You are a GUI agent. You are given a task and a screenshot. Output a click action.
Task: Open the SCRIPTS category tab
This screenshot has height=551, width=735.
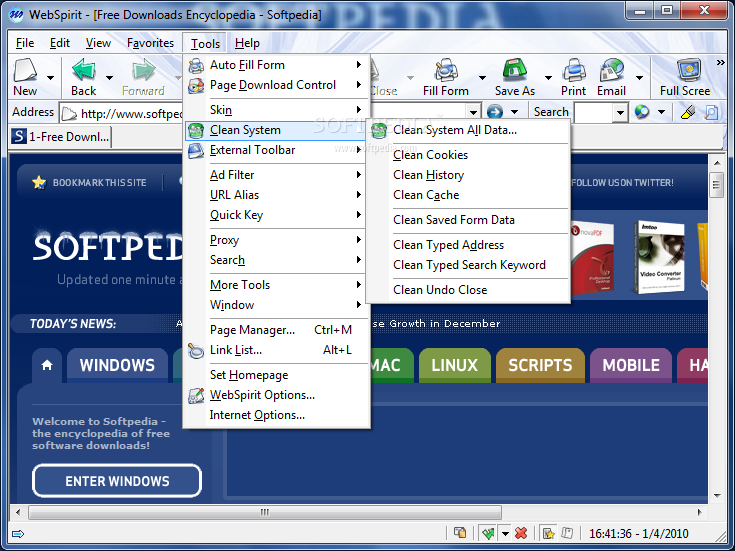540,365
